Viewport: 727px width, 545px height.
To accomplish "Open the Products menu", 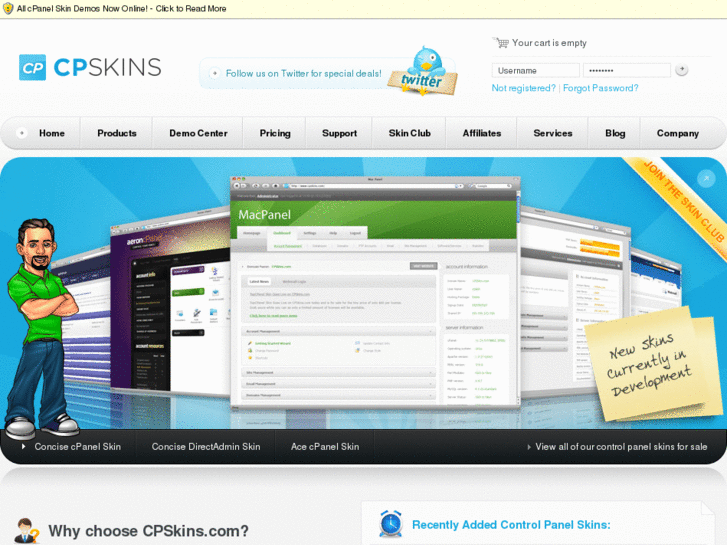I will (117, 133).
